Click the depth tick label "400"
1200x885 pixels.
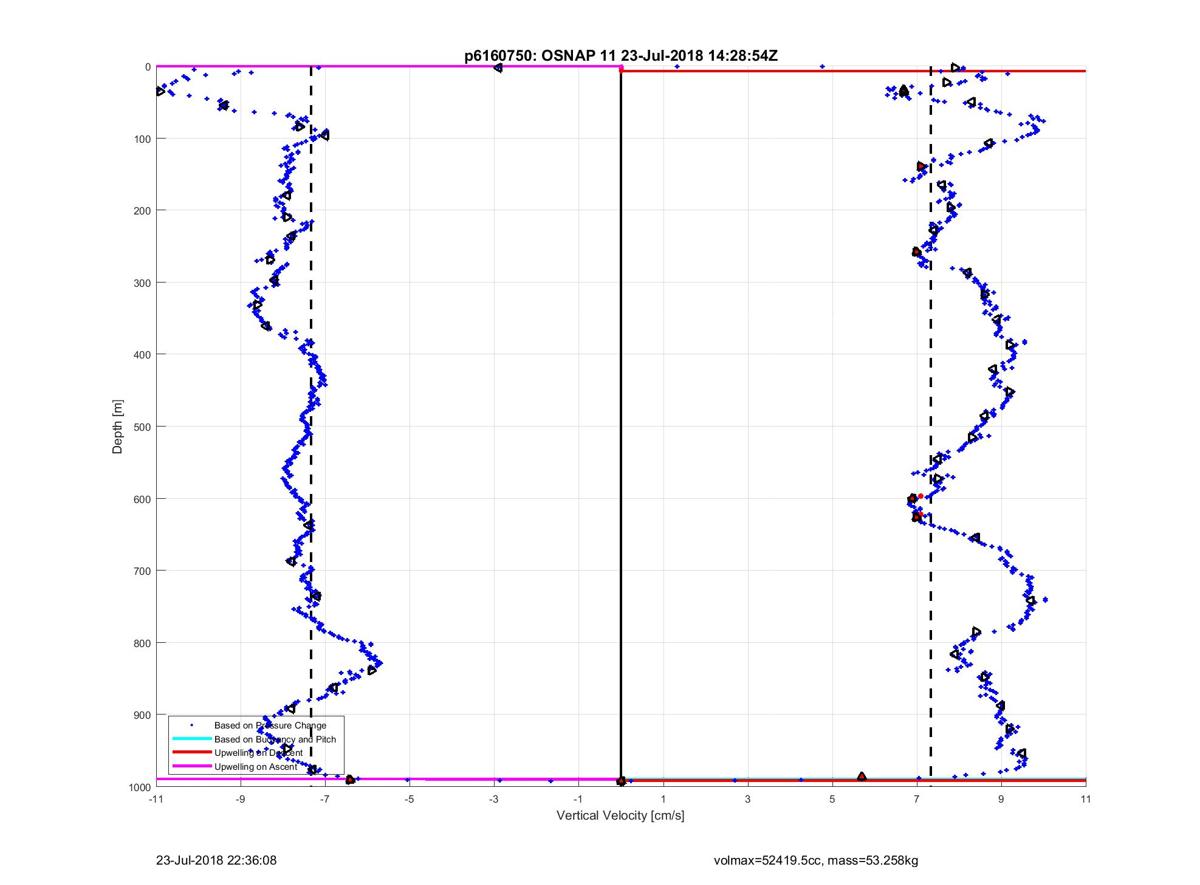point(142,355)
